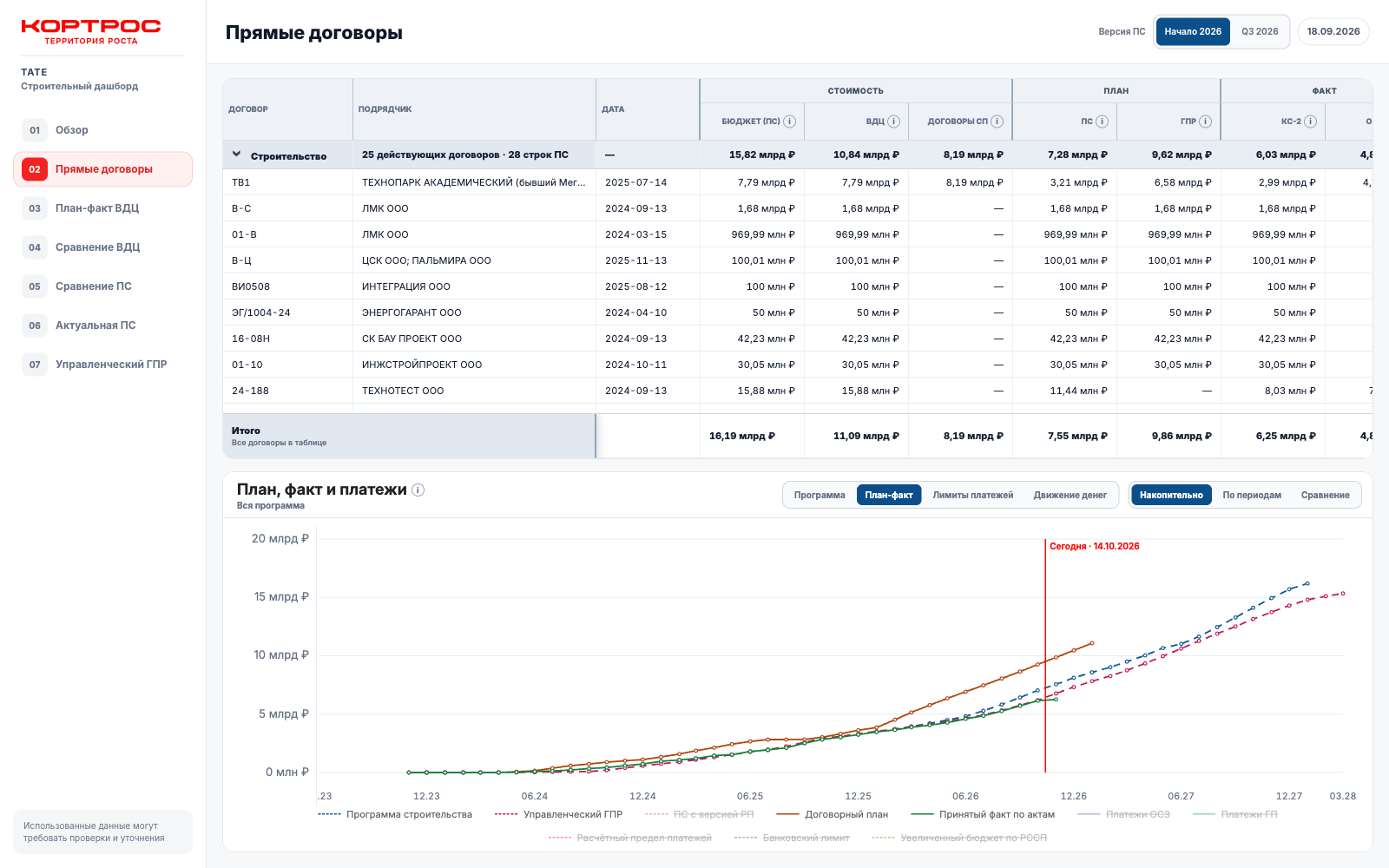Open Обзор in sidebar
The width and height of the screenshot is (1389, 868).
pos(102,130)
